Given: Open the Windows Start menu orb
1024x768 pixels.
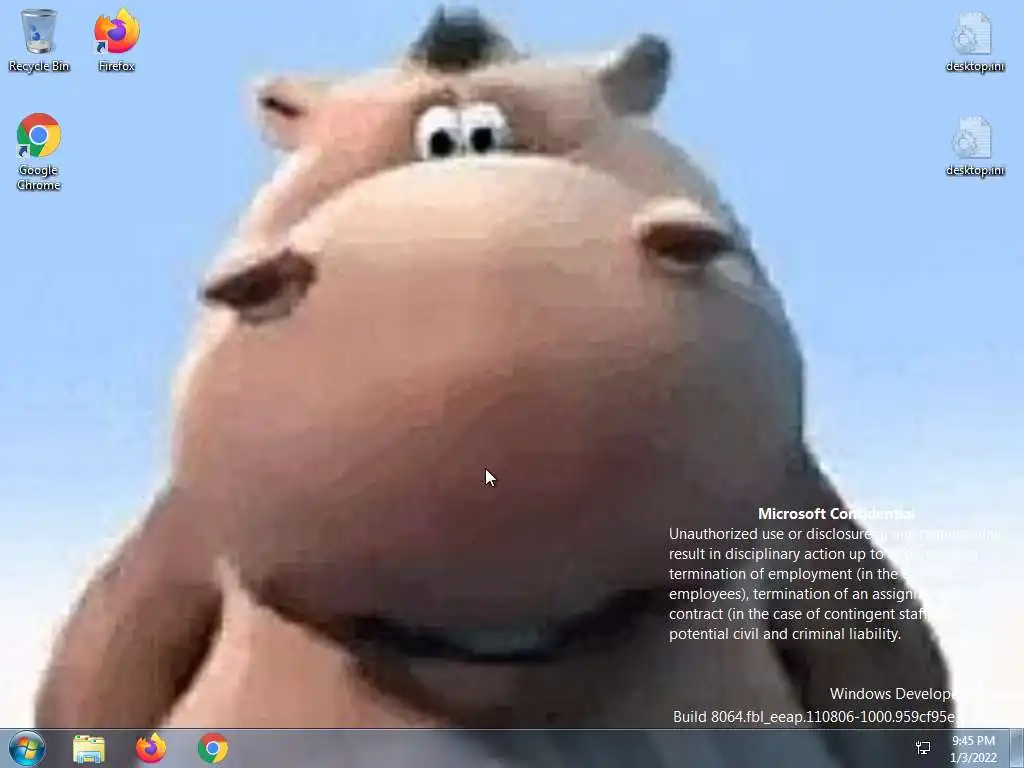Looking at the screenshot, I should coord(27,748).
